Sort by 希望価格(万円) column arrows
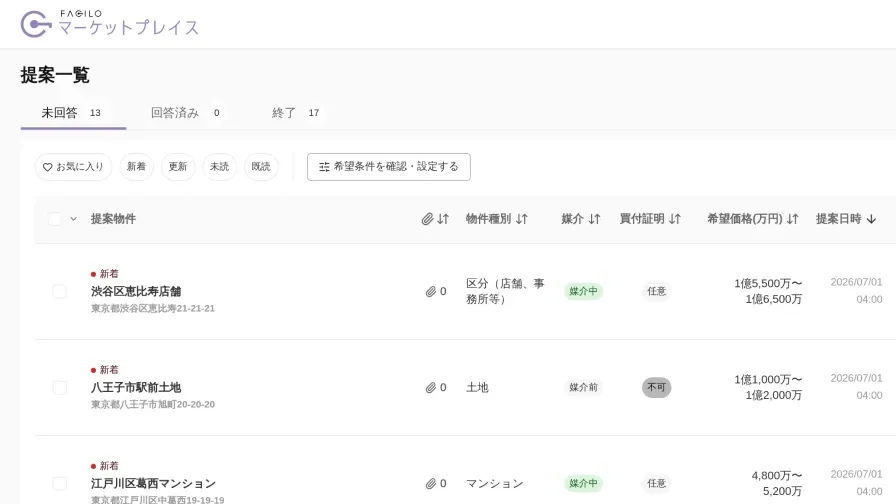This screenshot has height=504, width=896. pyautogui.click(x=792, y=219)
